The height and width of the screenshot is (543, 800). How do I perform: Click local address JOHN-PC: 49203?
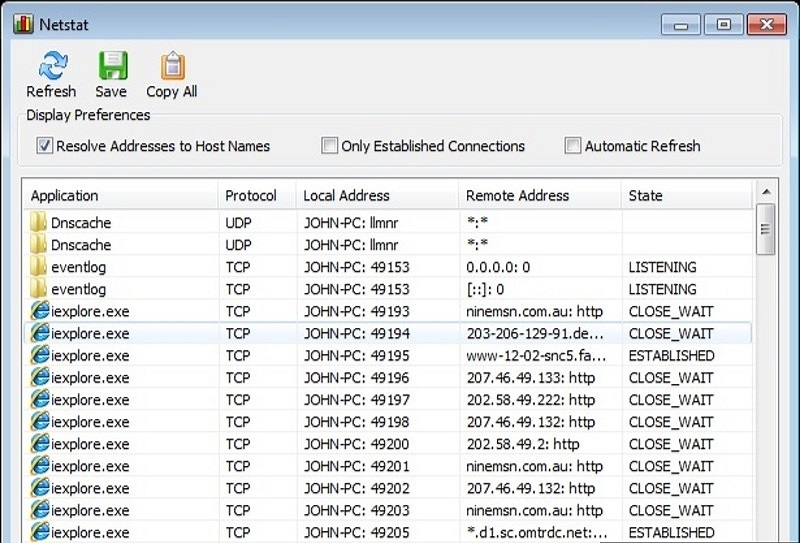tap(357, 510)
